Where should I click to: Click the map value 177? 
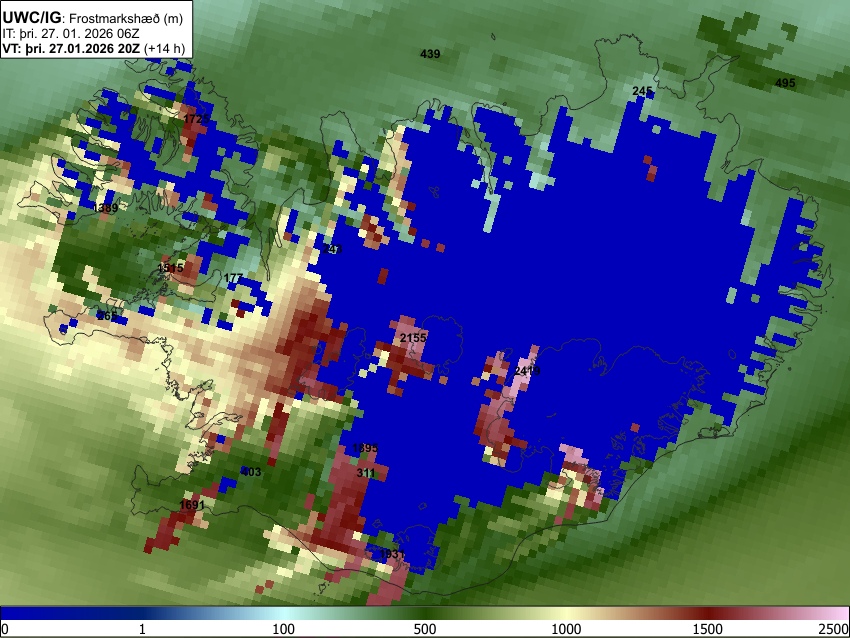click(x=233, y=278)
